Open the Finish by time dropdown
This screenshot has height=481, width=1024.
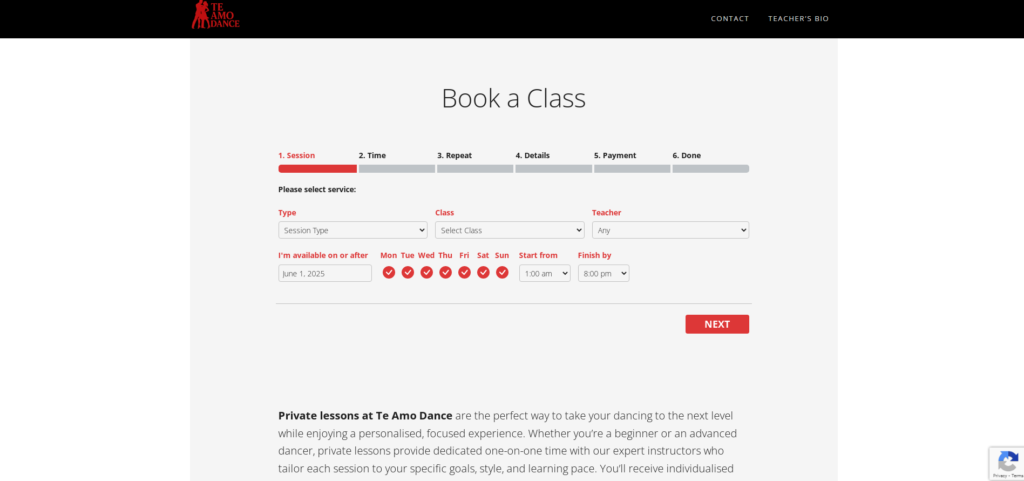coord(603,273)
